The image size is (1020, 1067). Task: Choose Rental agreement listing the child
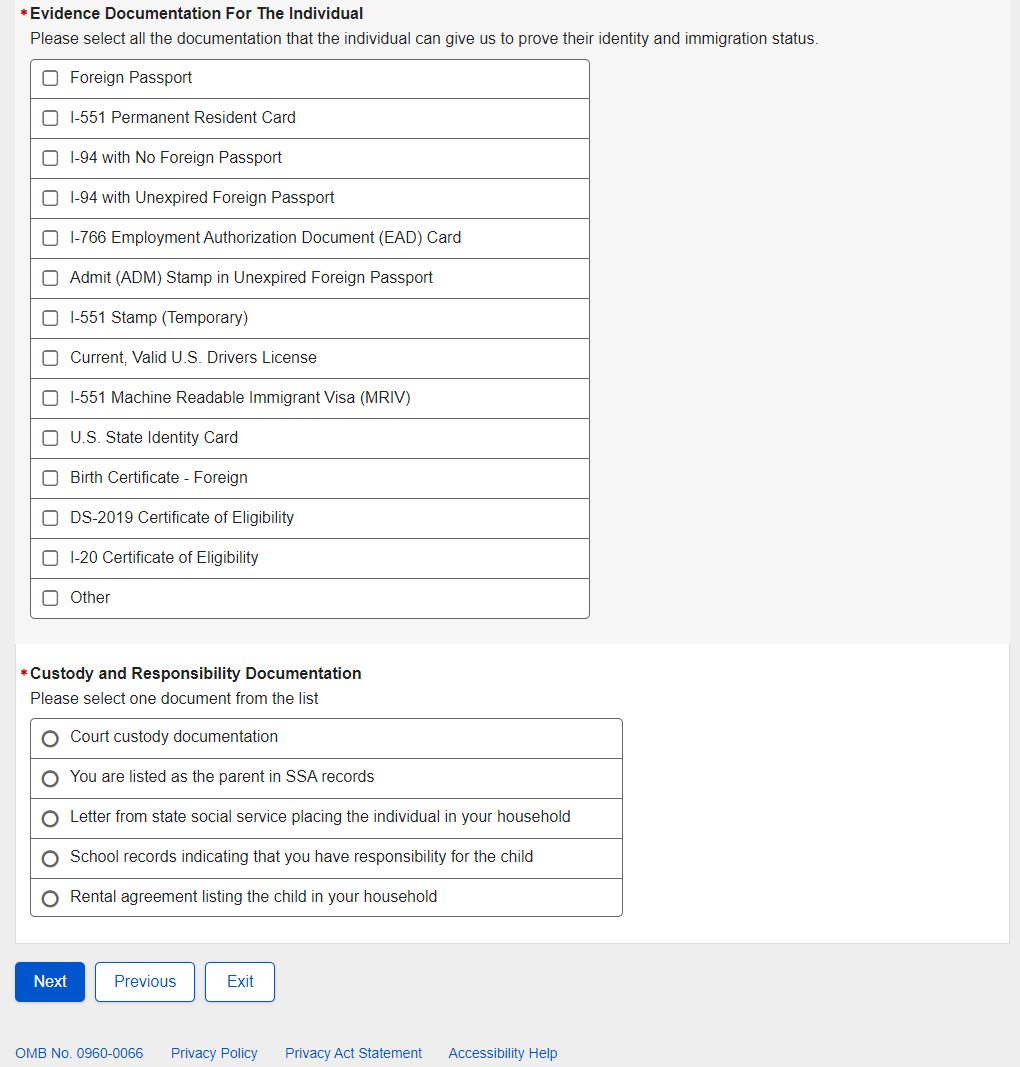tap(50, 898)
